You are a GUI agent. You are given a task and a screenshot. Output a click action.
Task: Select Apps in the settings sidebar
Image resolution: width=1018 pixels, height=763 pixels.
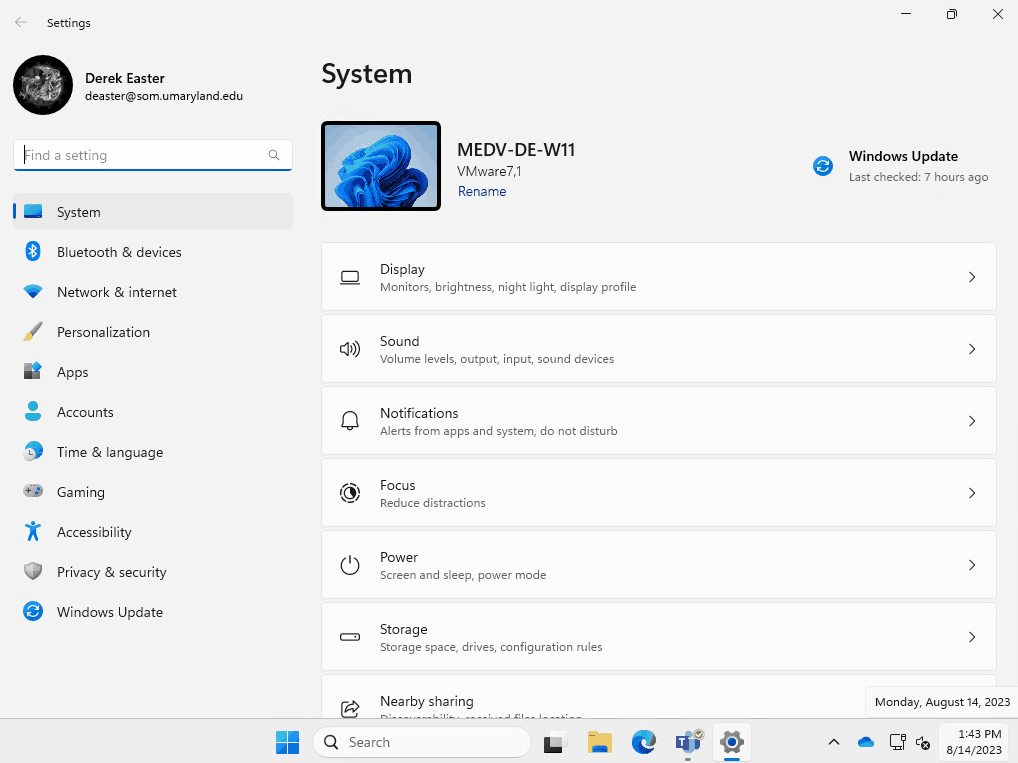point(72,372)
